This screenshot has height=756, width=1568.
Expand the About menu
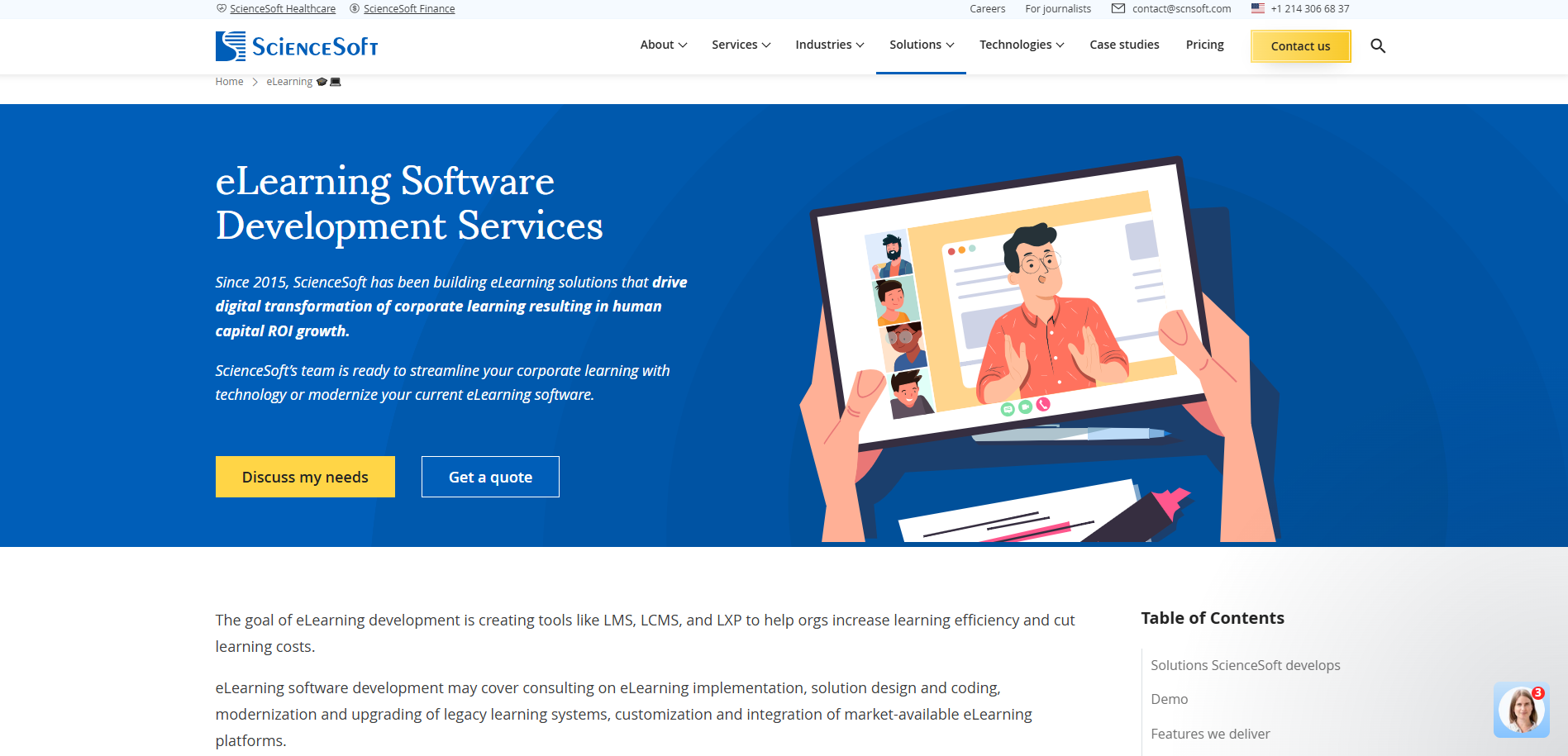(x=664, y=45)
